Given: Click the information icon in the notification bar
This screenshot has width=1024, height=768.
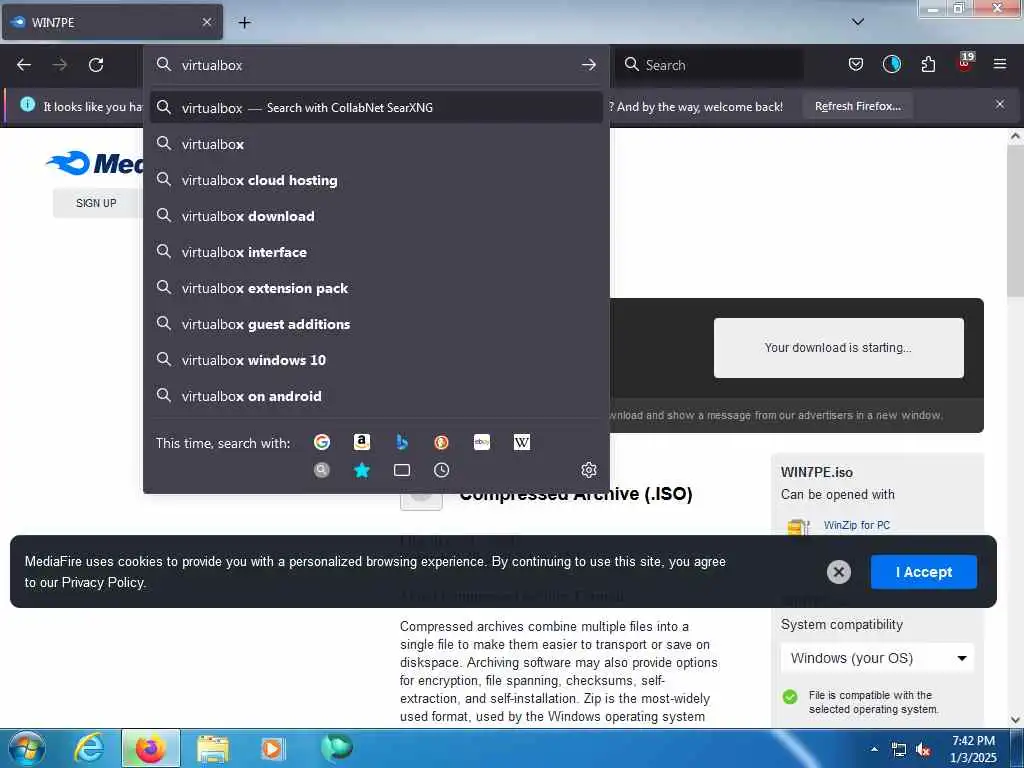Looking at the screenshot, I should click(27, 104).
